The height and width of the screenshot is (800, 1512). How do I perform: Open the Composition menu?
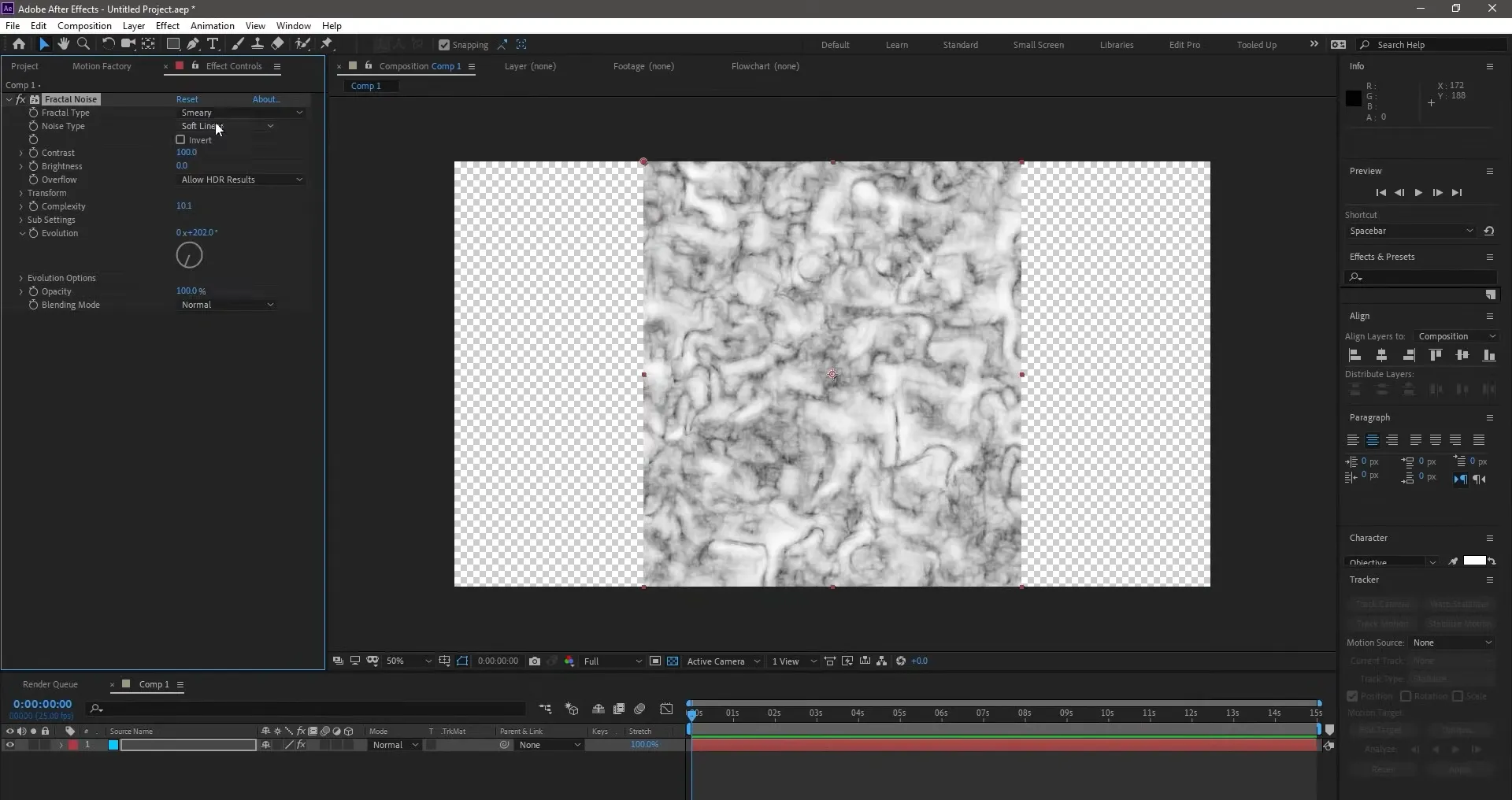[84, 26]
